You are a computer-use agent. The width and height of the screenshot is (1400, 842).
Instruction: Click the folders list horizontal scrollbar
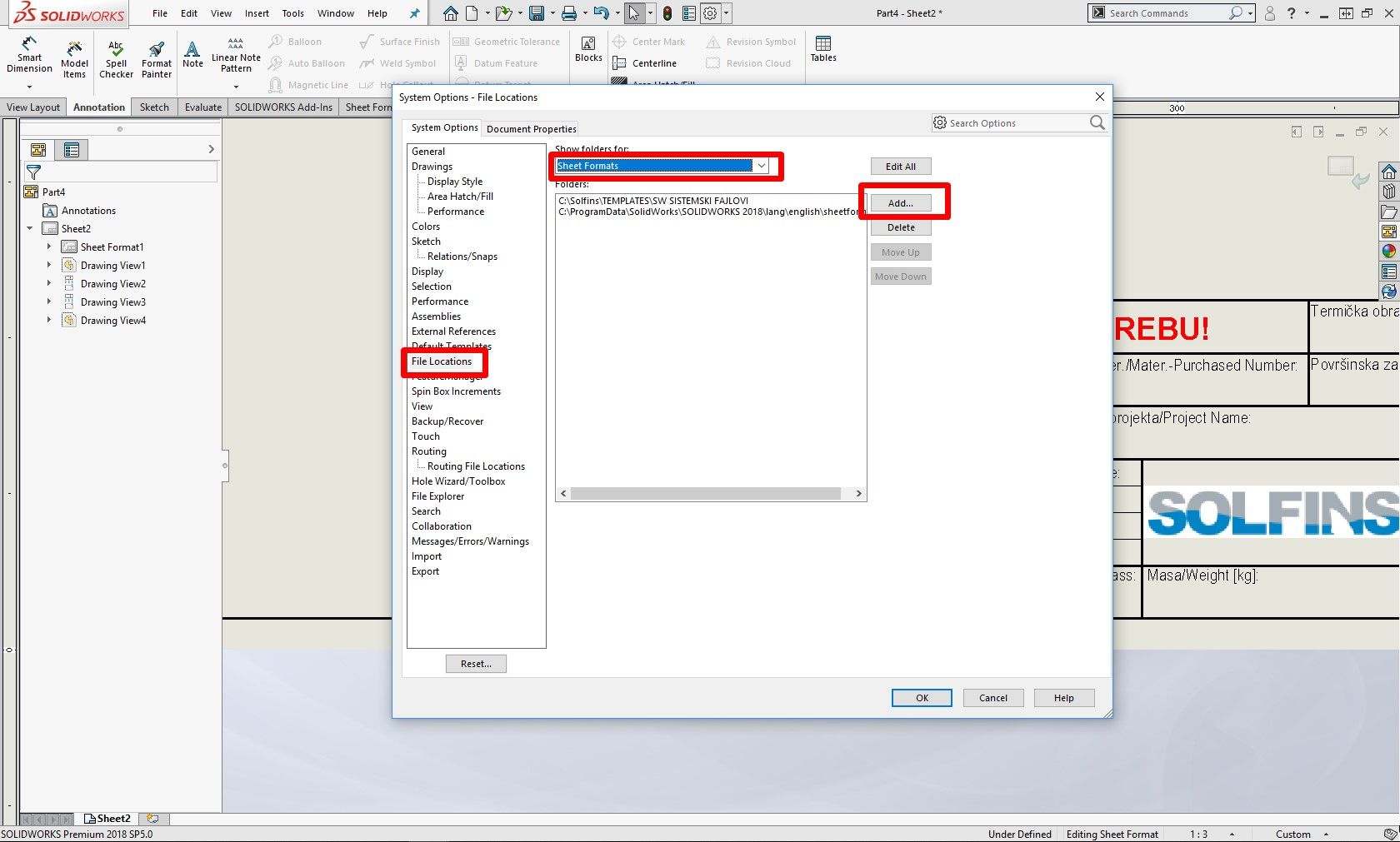point(705,494)
